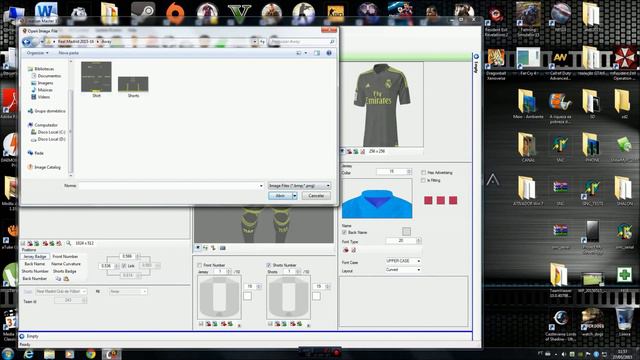Enable the Is Fitting checkbox
The height and width of the screenshot is (360, 640).
423,180
